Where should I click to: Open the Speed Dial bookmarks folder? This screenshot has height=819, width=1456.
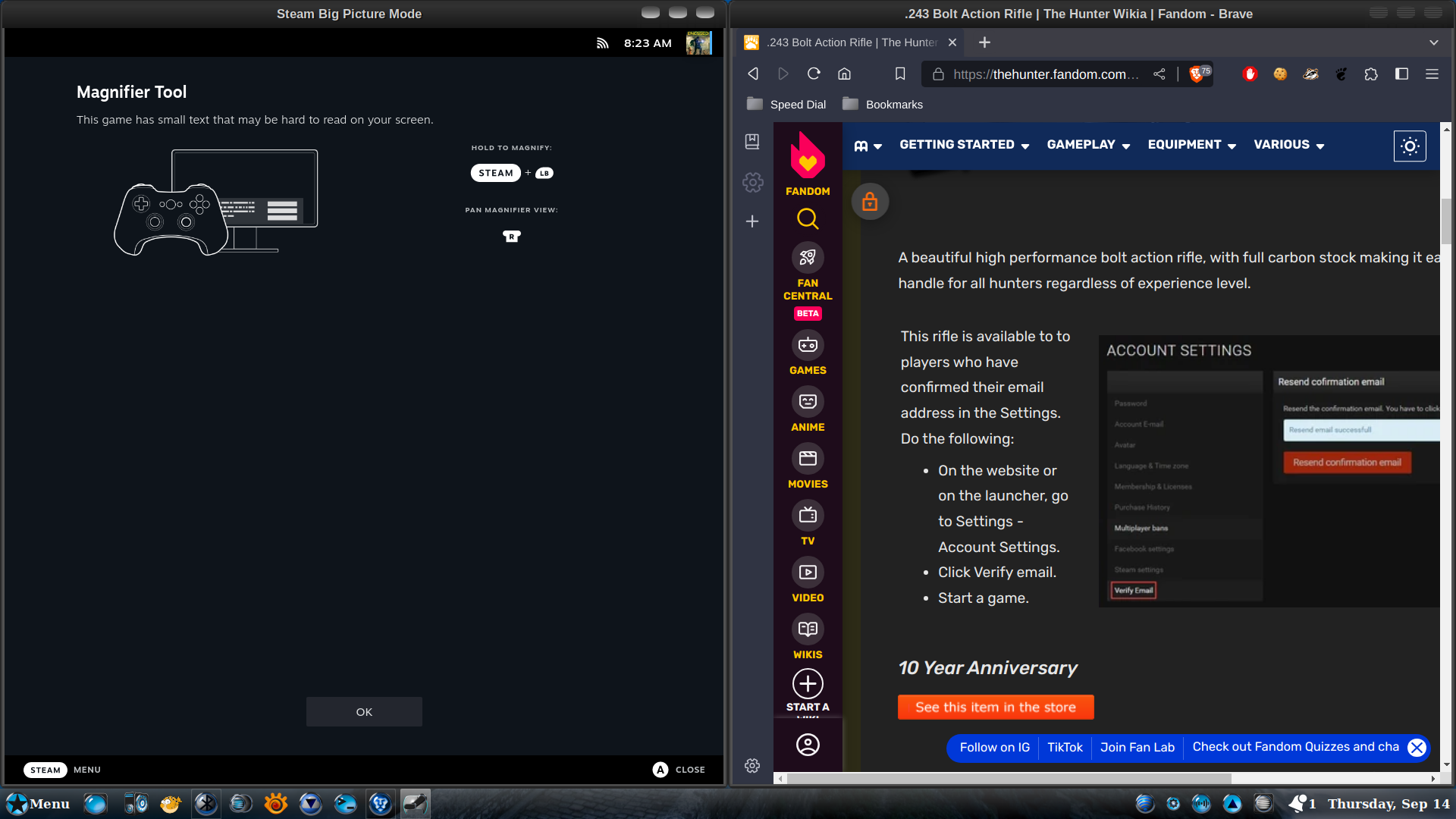point(786,105)
